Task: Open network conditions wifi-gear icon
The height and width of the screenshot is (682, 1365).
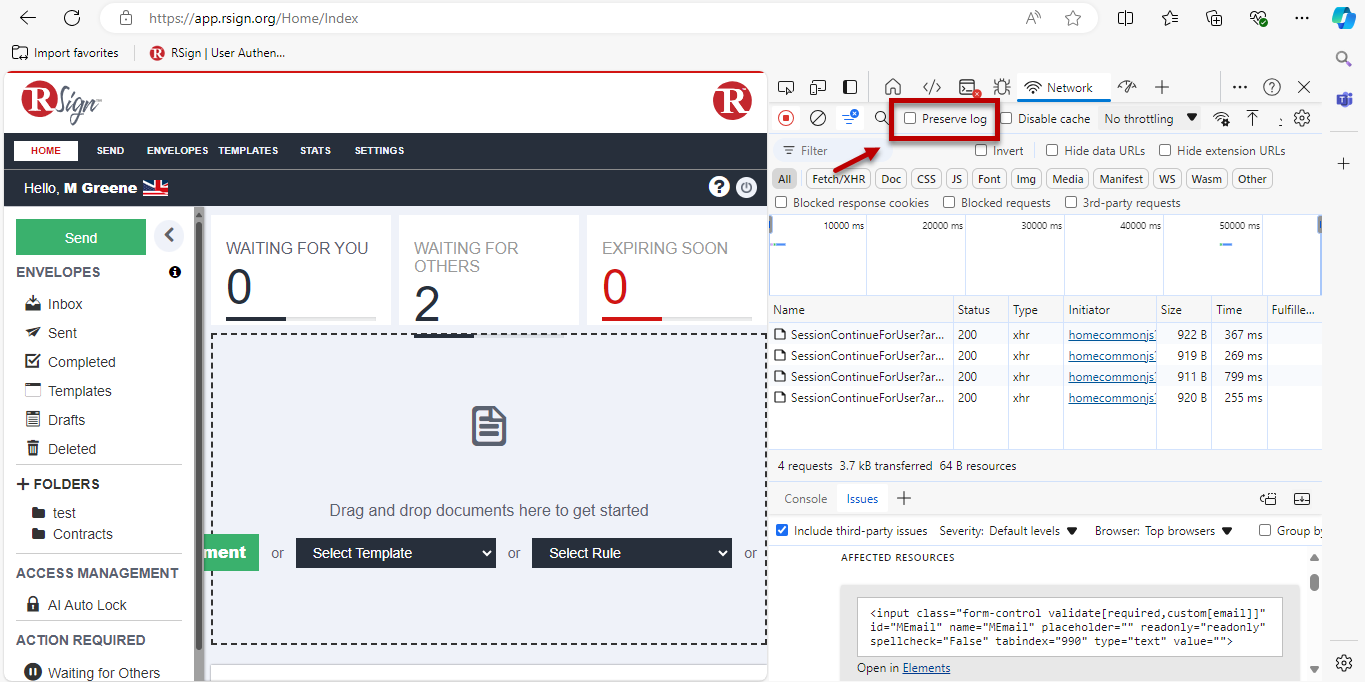Action: pos(1221,118)
